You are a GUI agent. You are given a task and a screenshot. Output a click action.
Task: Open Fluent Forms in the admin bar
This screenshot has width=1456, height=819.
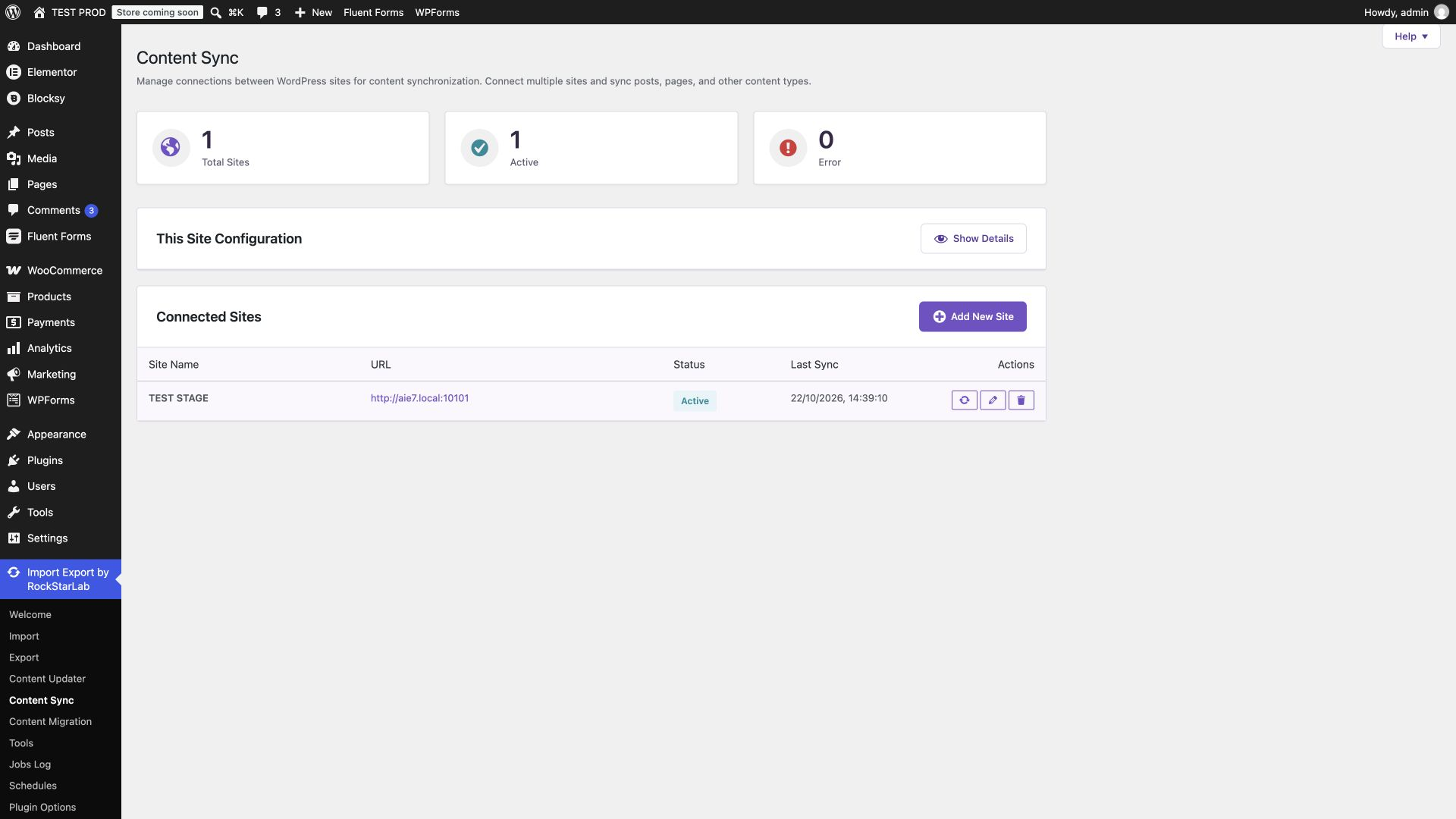point(373,12)
